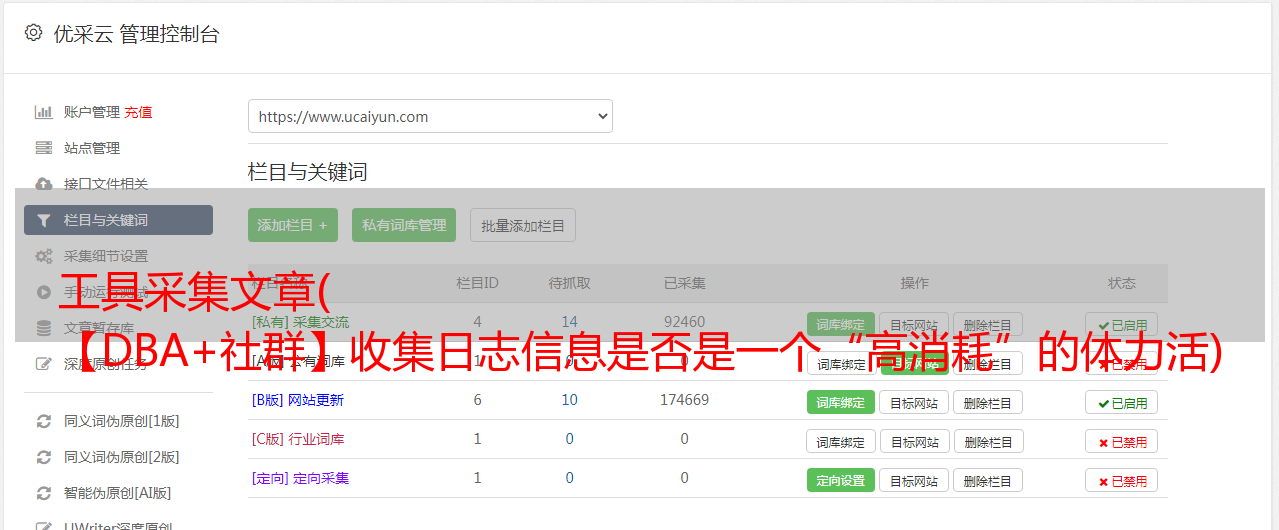
Task: Toggle 已启用 status for 采集交流 row
Action: (1121, 325)
